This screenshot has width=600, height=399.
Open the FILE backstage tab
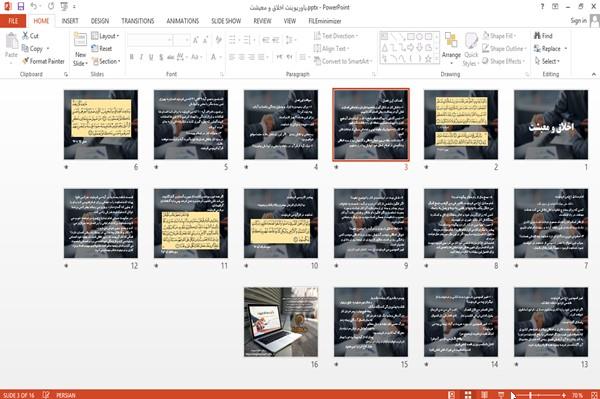pos(13,21)
